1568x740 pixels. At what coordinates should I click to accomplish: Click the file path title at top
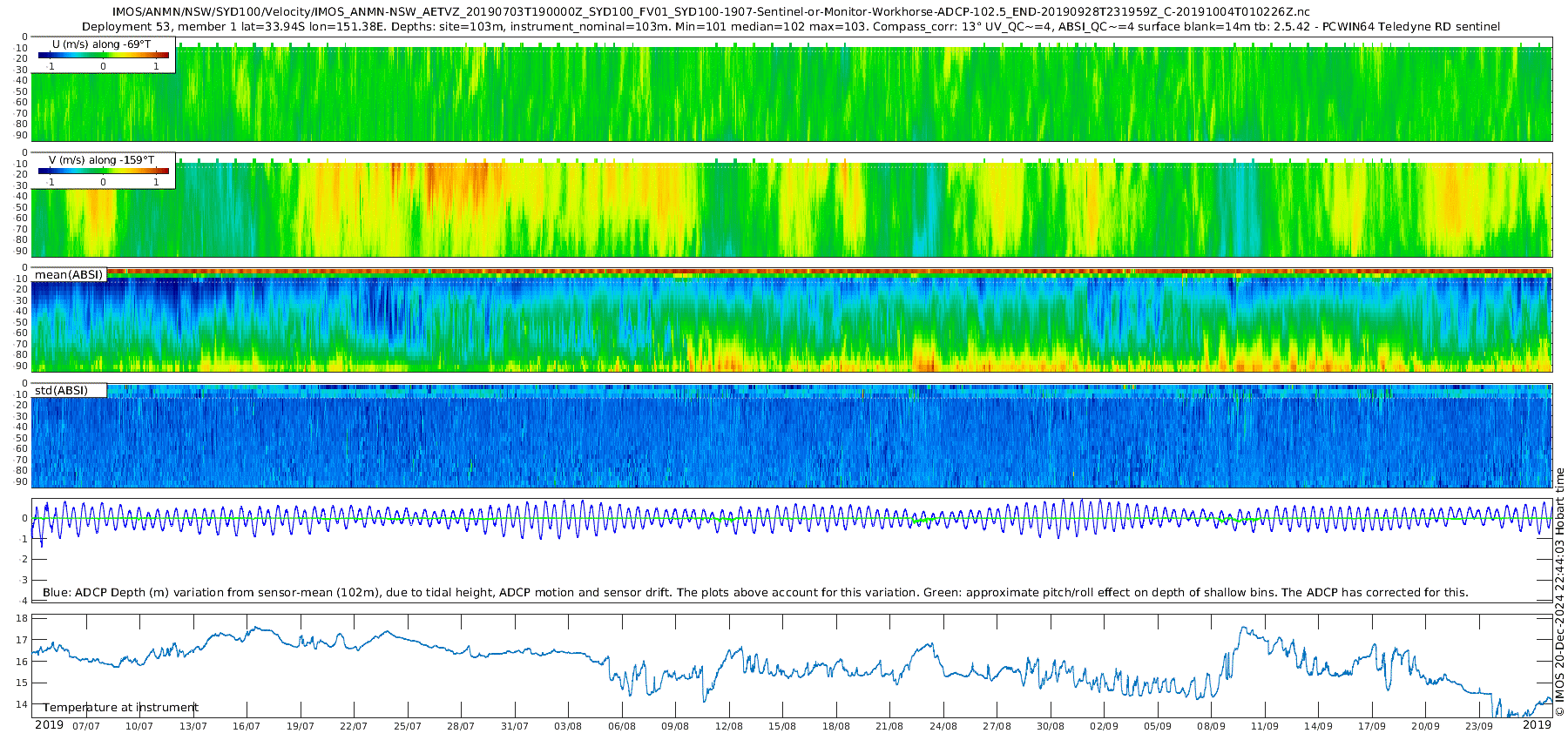click(710, 12)
